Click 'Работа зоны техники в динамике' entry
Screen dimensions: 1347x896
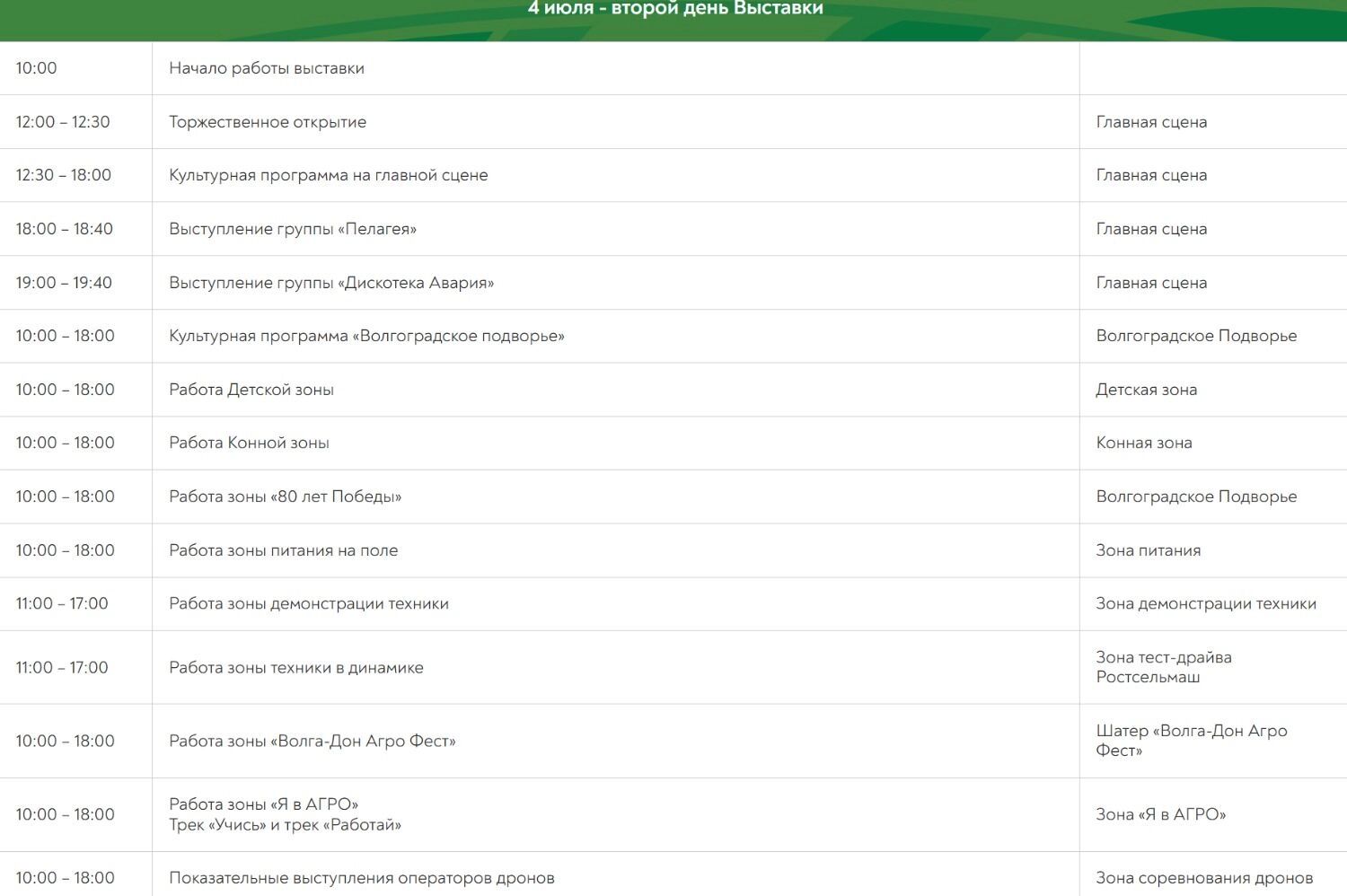coord(296,667)
